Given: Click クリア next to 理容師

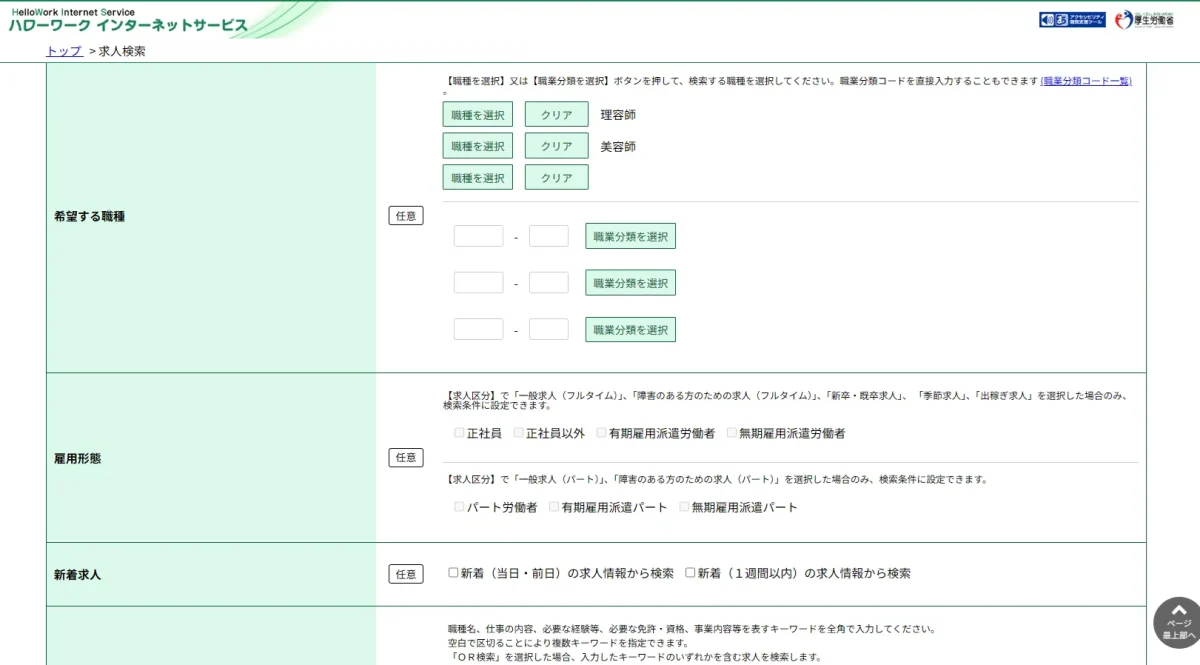Looking at the screenshot, I should (x=557, y=115).
